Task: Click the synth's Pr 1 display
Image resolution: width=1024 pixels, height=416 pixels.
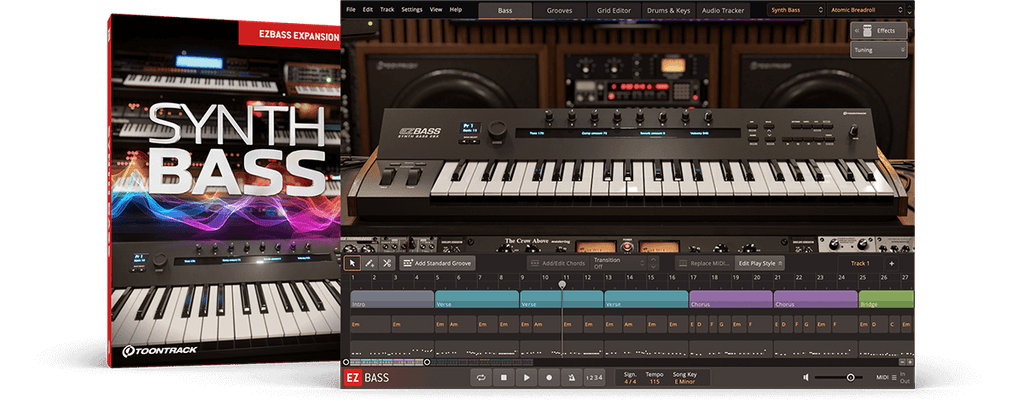Action: [470, 129]
